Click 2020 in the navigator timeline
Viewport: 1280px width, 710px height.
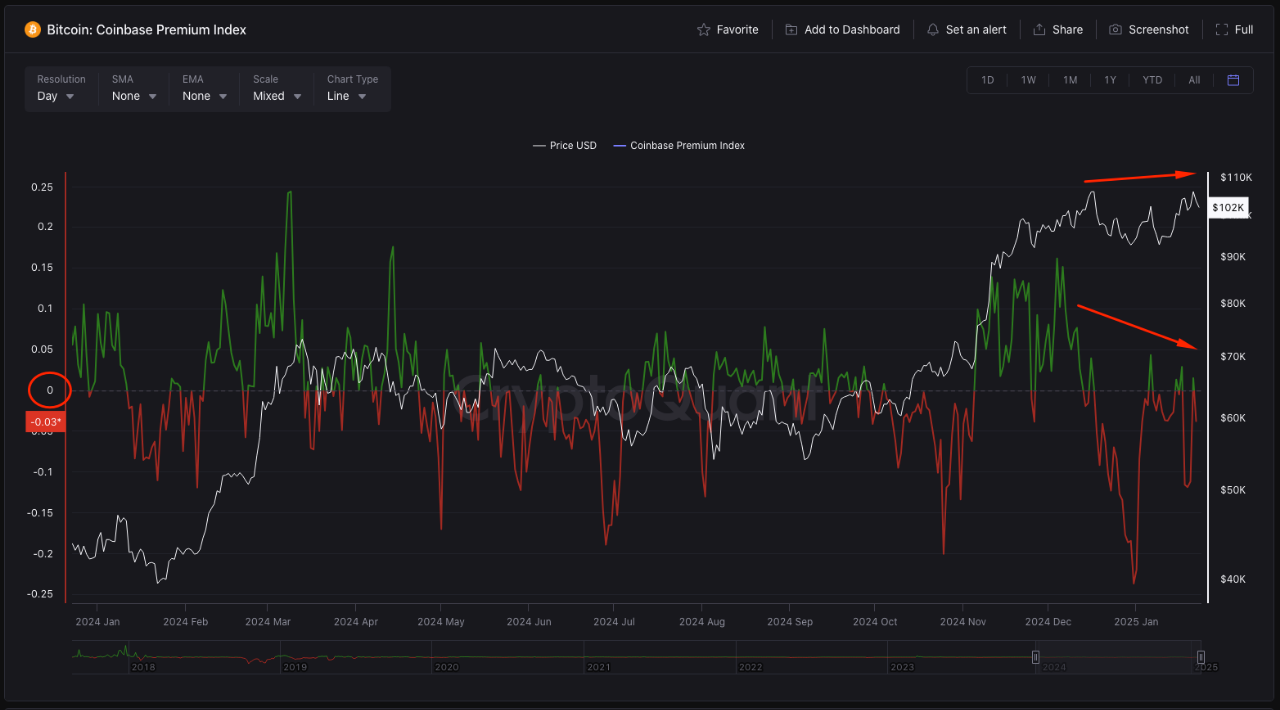[446, 667]
